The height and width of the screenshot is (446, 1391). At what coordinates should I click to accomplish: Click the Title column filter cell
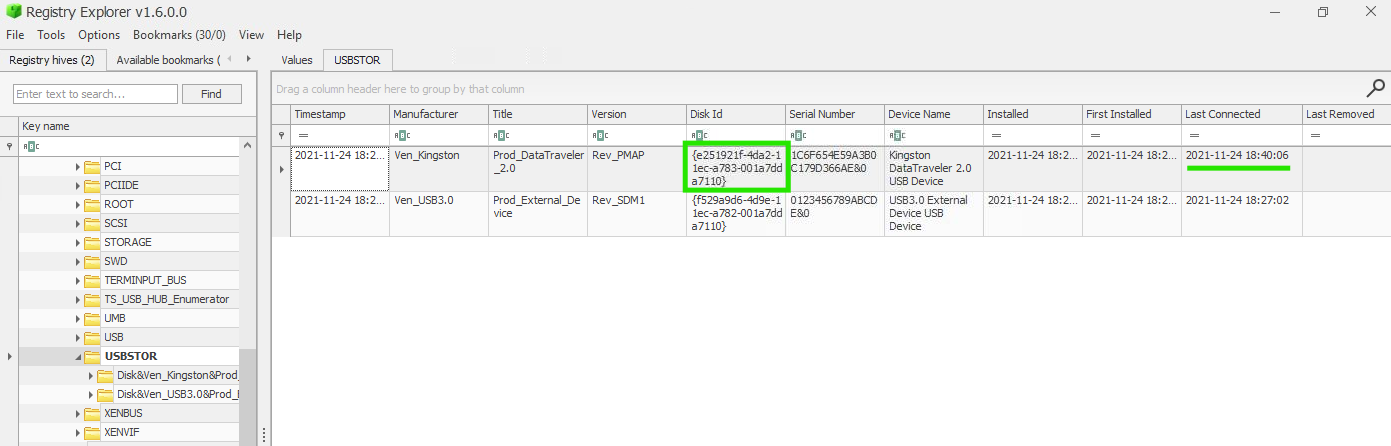pyautogui.click(x=538, y=135)
